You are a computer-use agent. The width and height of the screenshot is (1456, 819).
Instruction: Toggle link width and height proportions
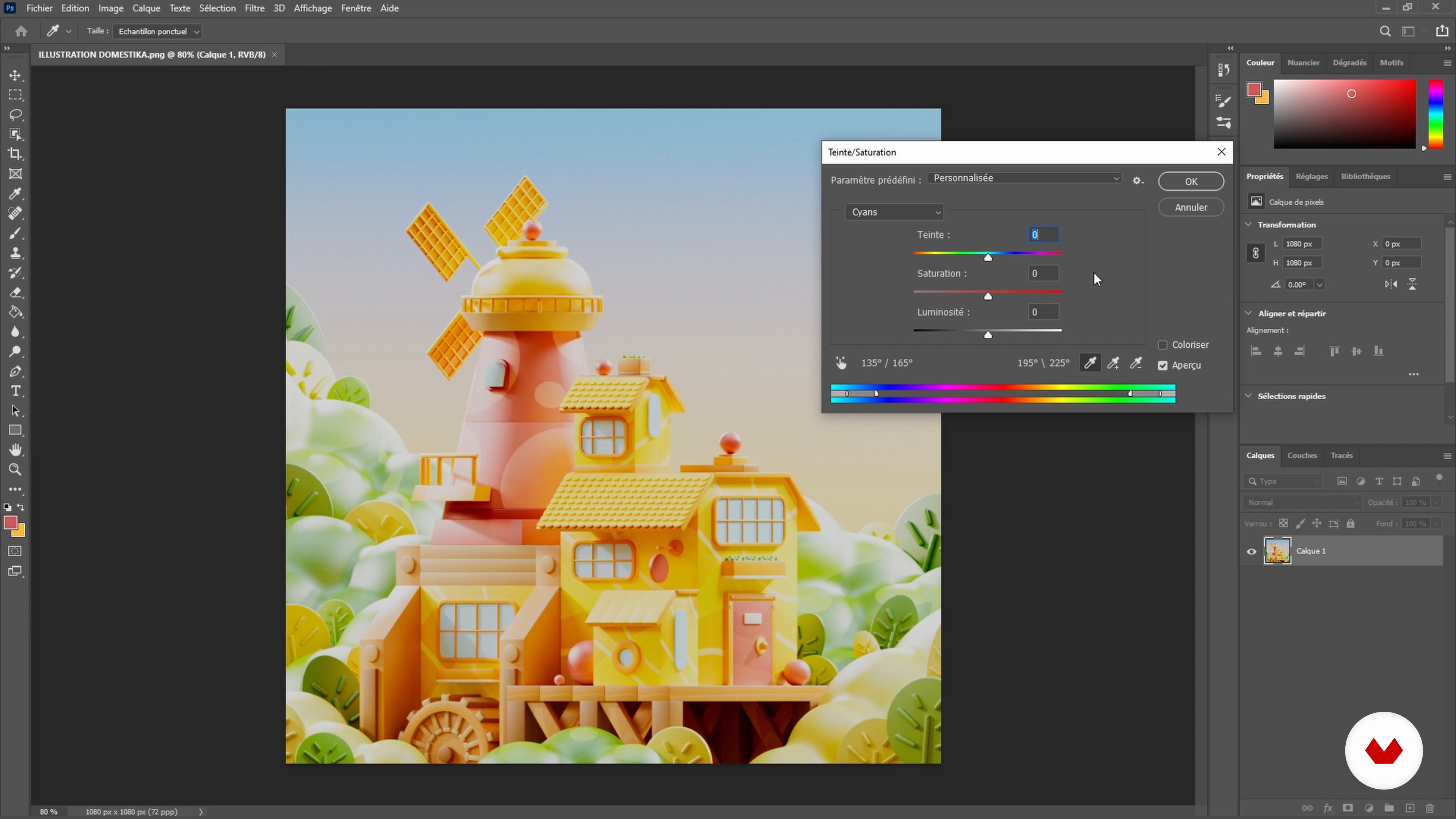tap(1255, 253)
